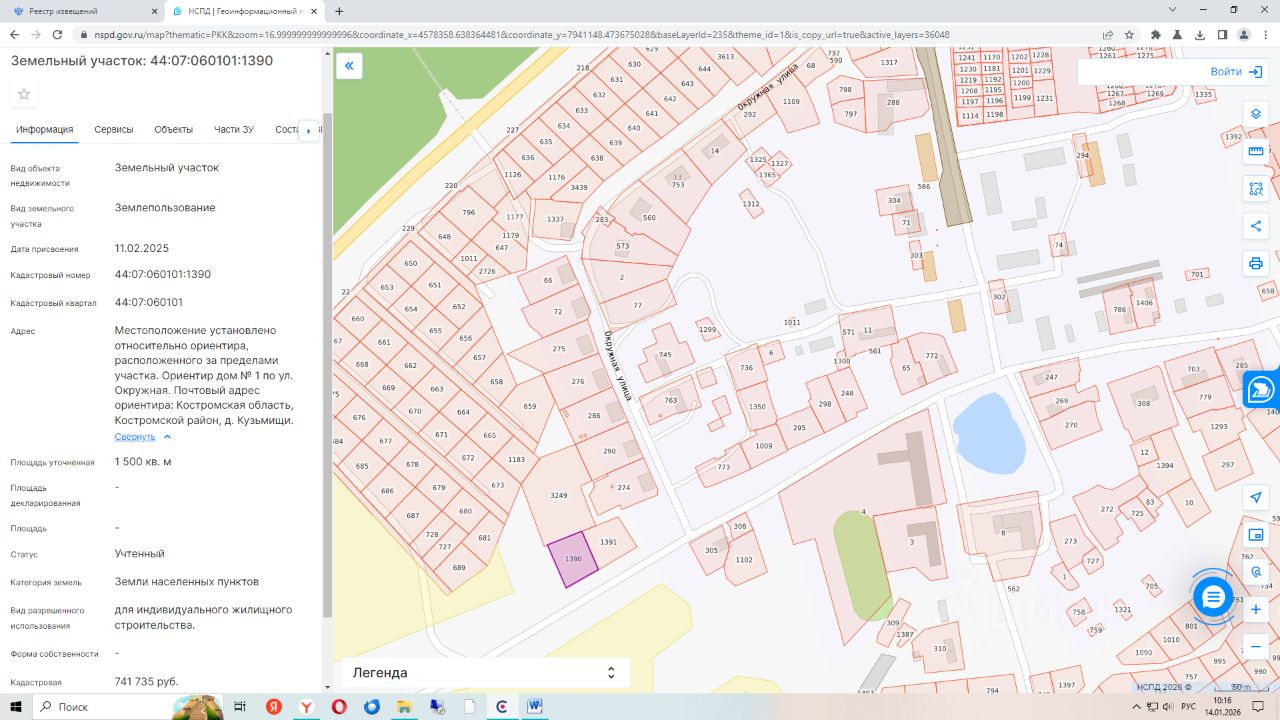Viewport: 1280px width, 720px height.
Task: Print the map with printer icon
Action: (1256, 264)
